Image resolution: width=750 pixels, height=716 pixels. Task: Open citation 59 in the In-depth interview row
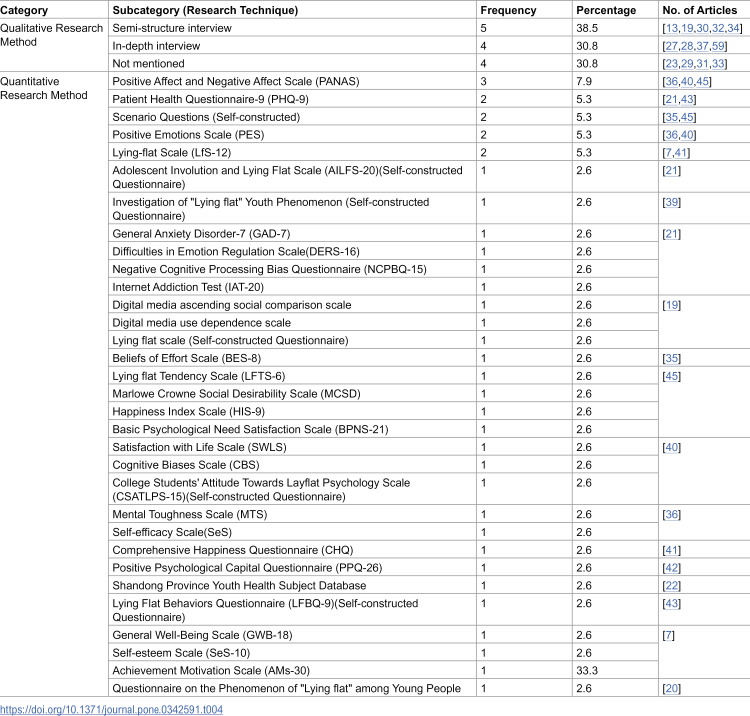(717, 46)
